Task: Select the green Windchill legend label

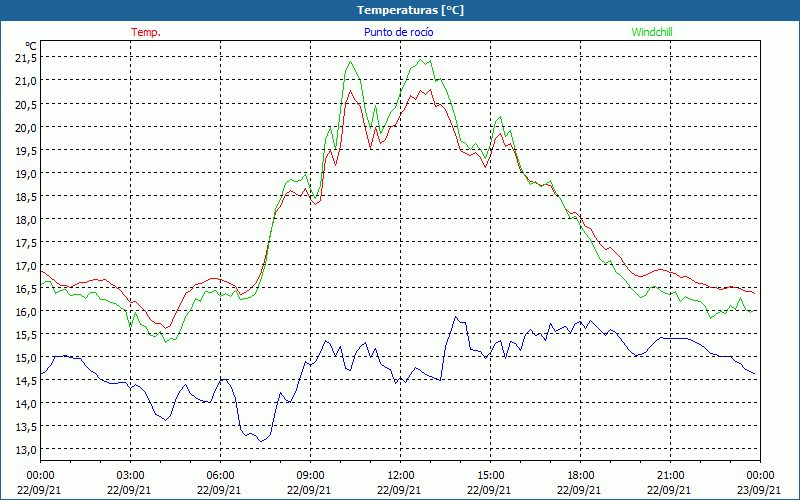Action: tap(652, 32)
